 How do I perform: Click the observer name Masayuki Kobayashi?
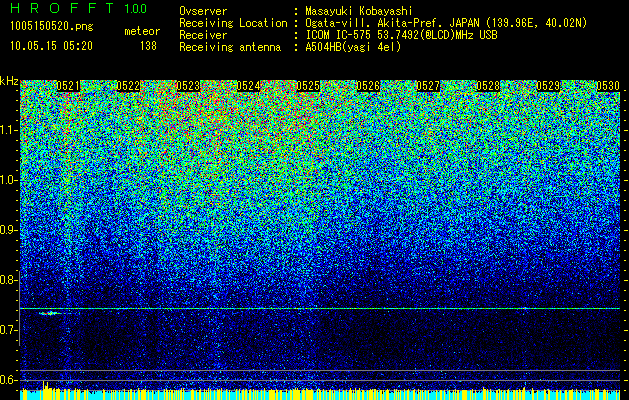tap(359, 12)
